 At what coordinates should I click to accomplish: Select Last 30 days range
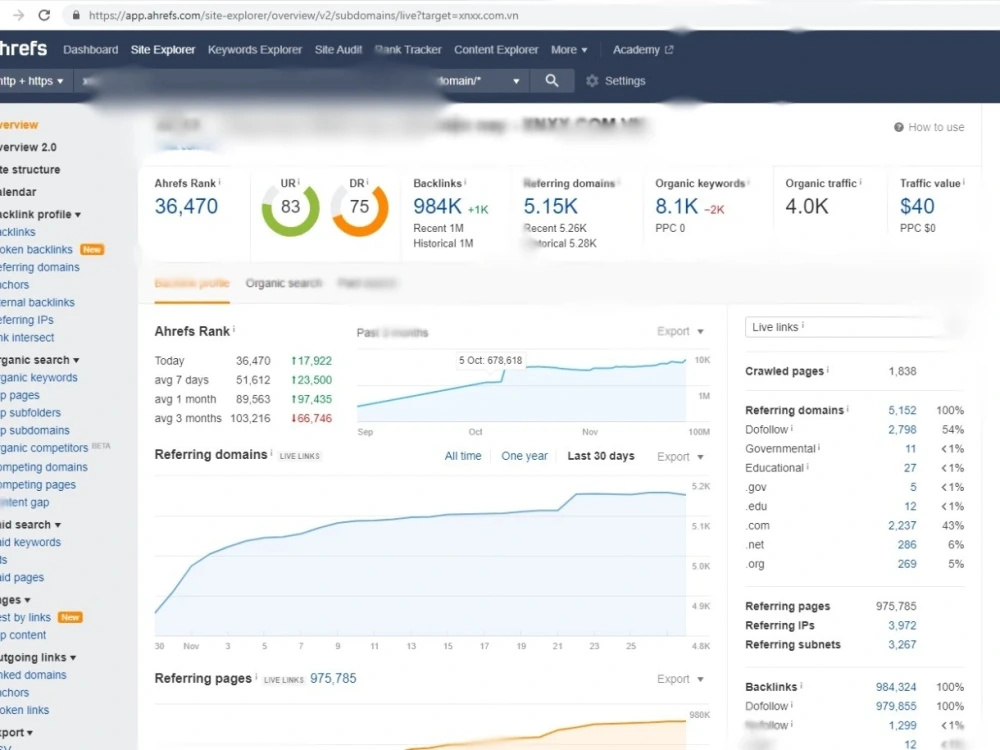[x=601, y=456]
